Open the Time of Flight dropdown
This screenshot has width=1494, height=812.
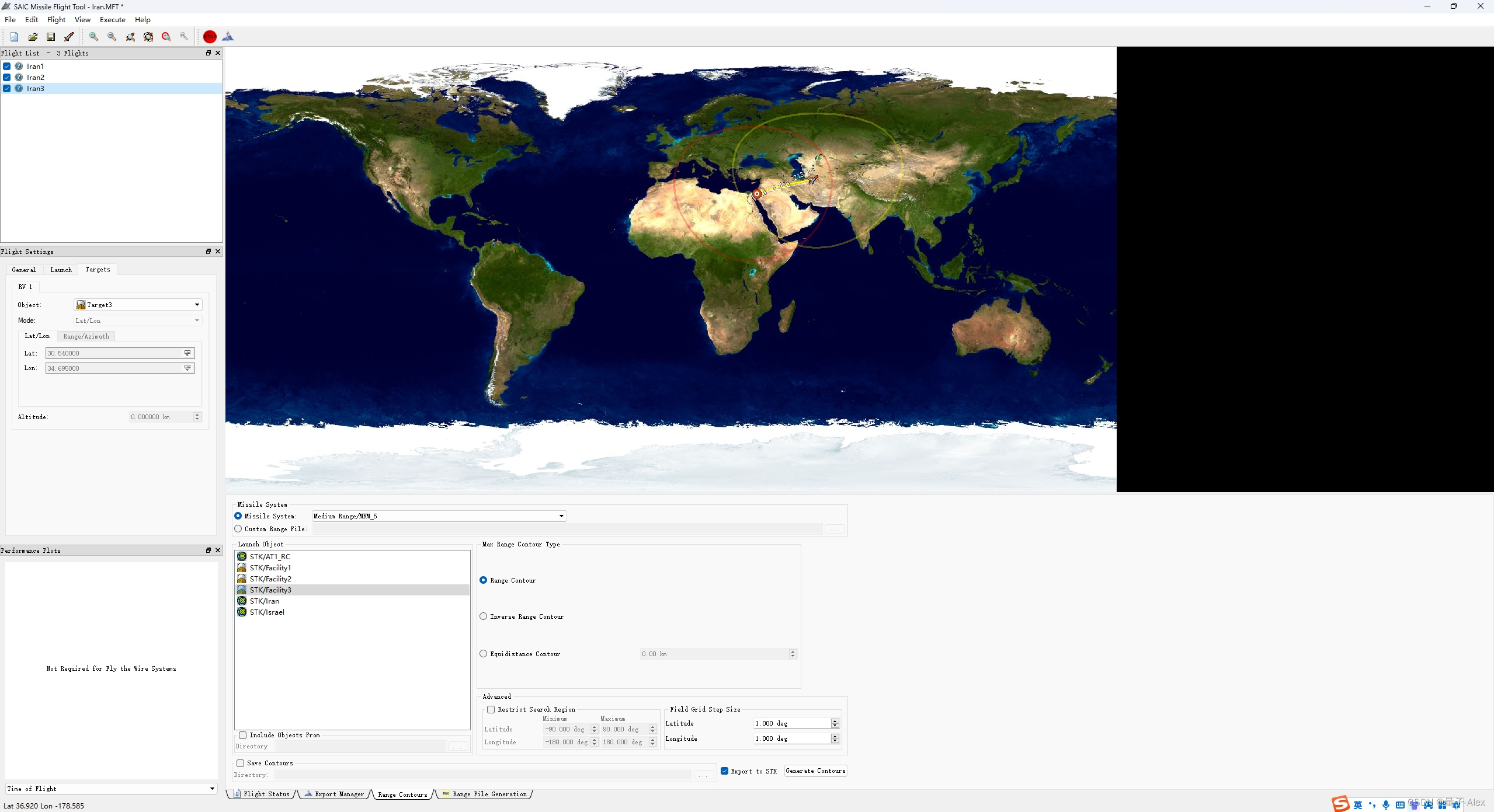click(x=211, y=789)
